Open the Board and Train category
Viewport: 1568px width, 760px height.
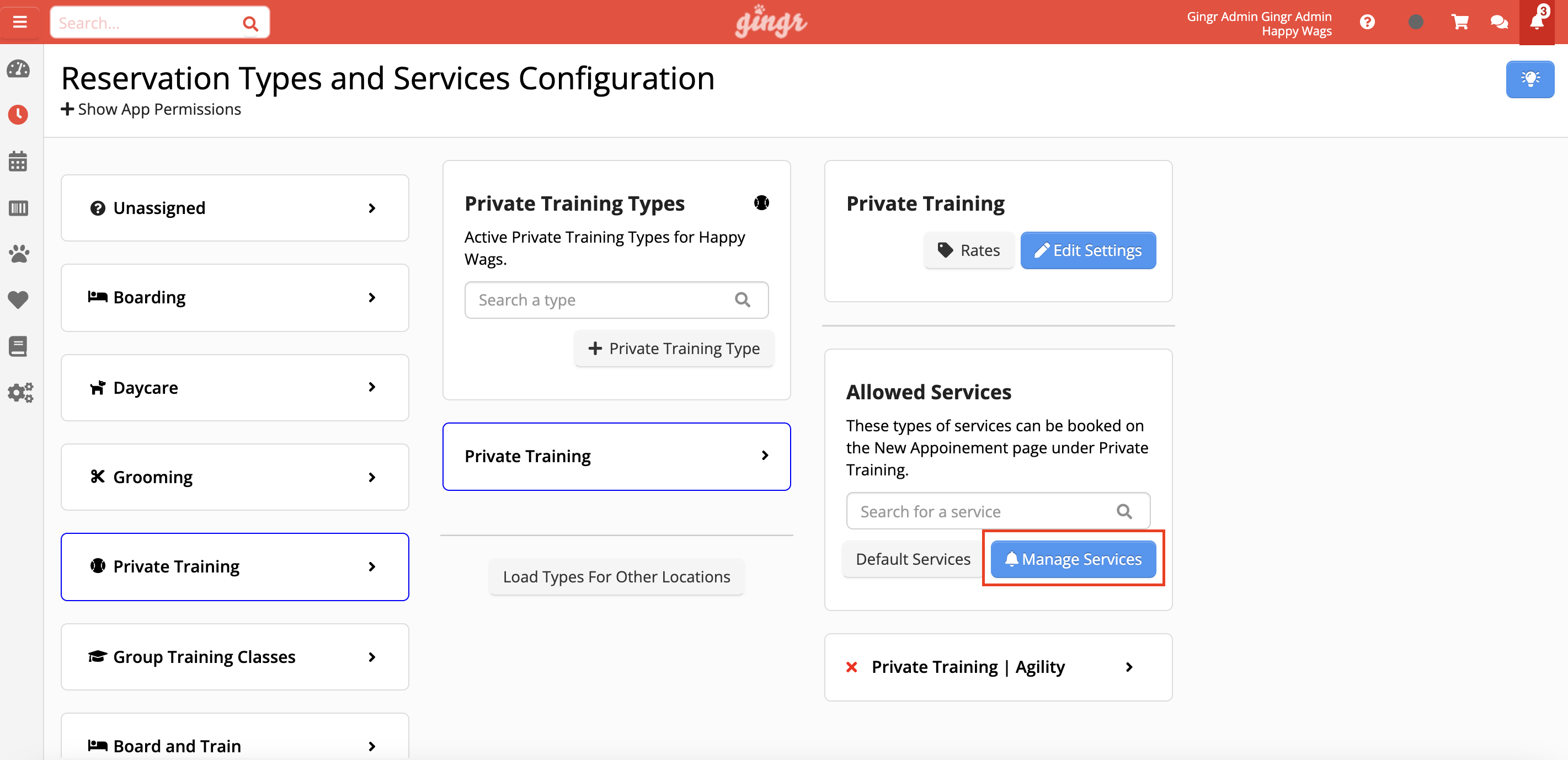coord(235,736)
